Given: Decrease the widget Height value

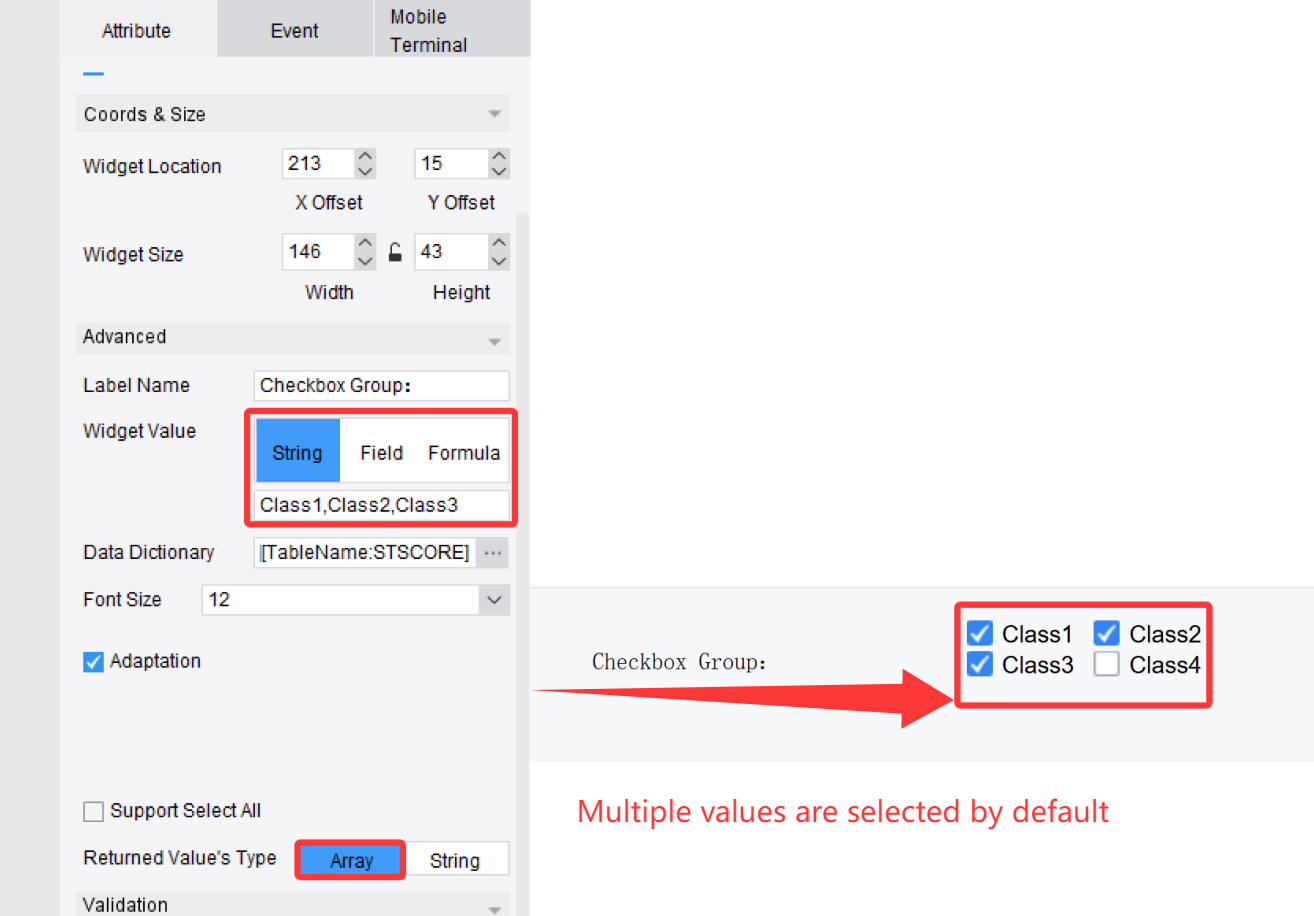Looking at the screenshot, I should point(499,260).
